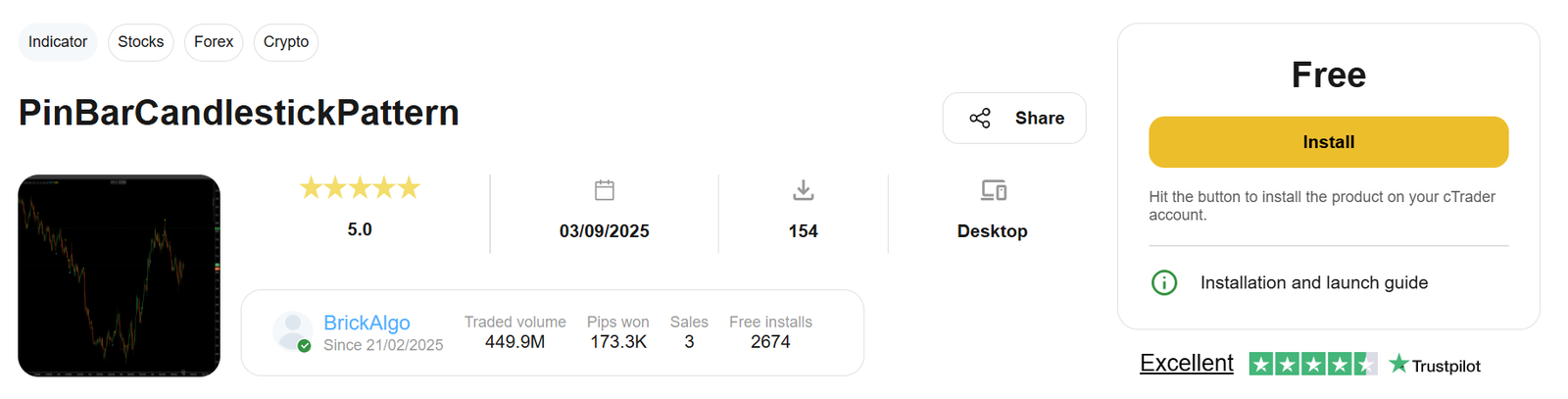Click the Trustpilot green rating stars
1568x399 pixels.
pos(1312,365)
